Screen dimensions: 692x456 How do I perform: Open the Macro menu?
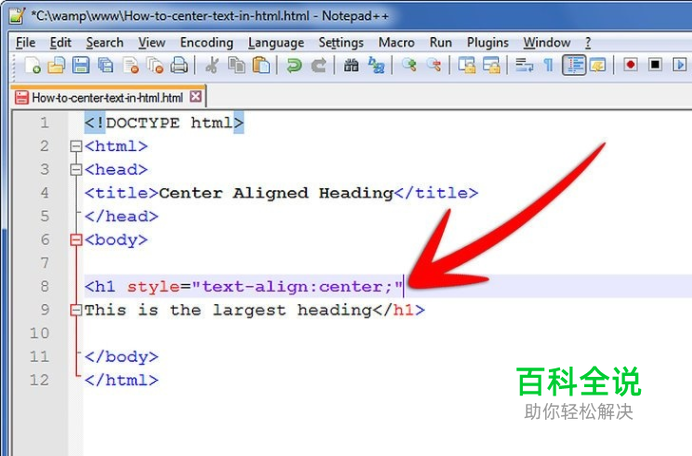coord(396,43)
